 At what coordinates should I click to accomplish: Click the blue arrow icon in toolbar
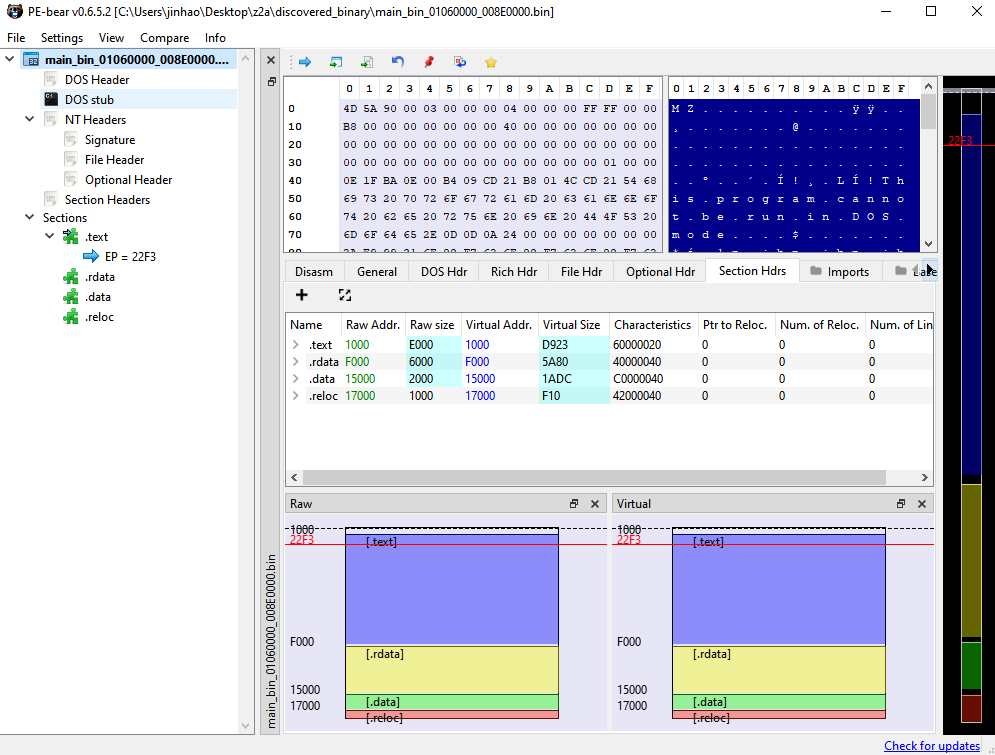(305, 62)
